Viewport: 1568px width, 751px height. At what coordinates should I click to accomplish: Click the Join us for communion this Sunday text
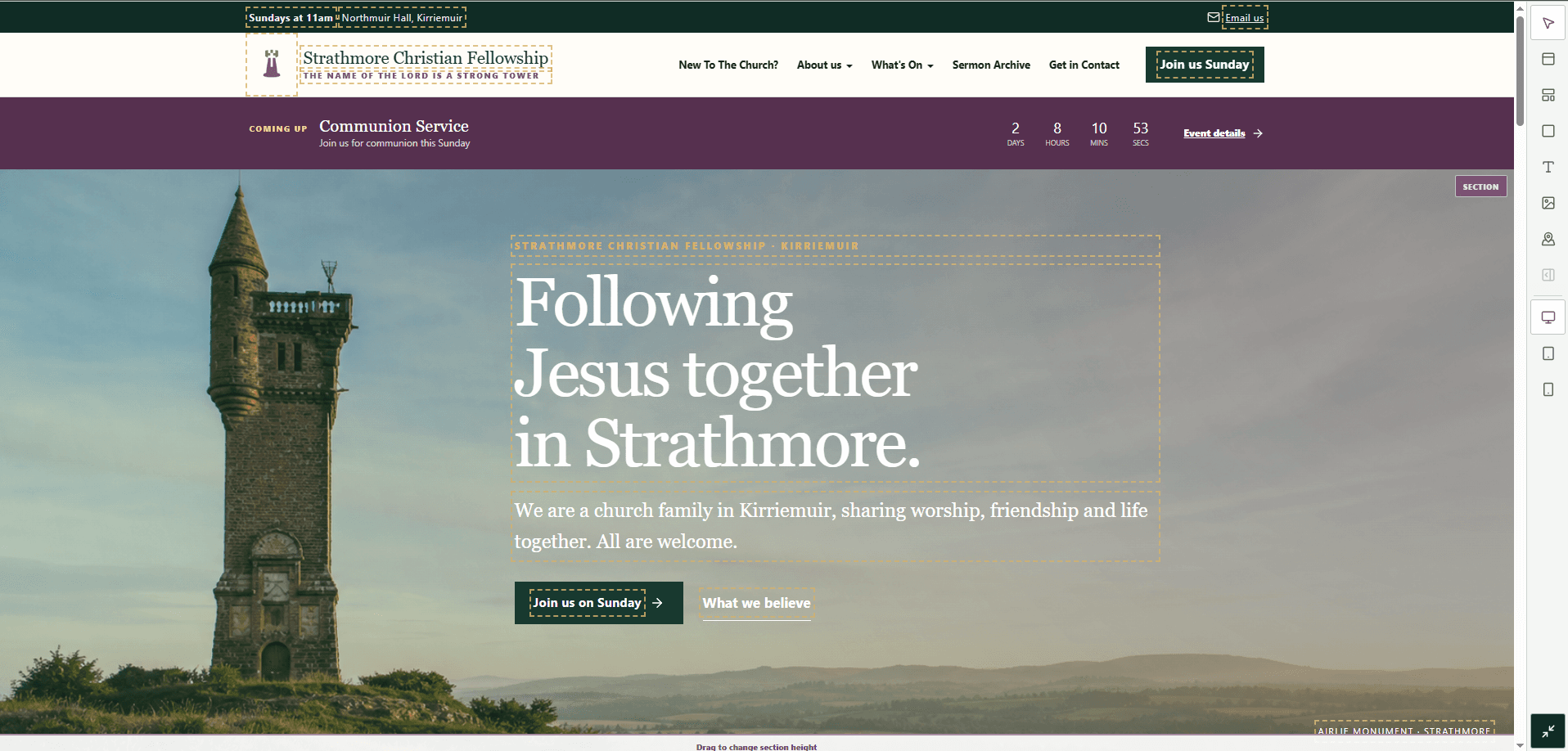point(394,143)
